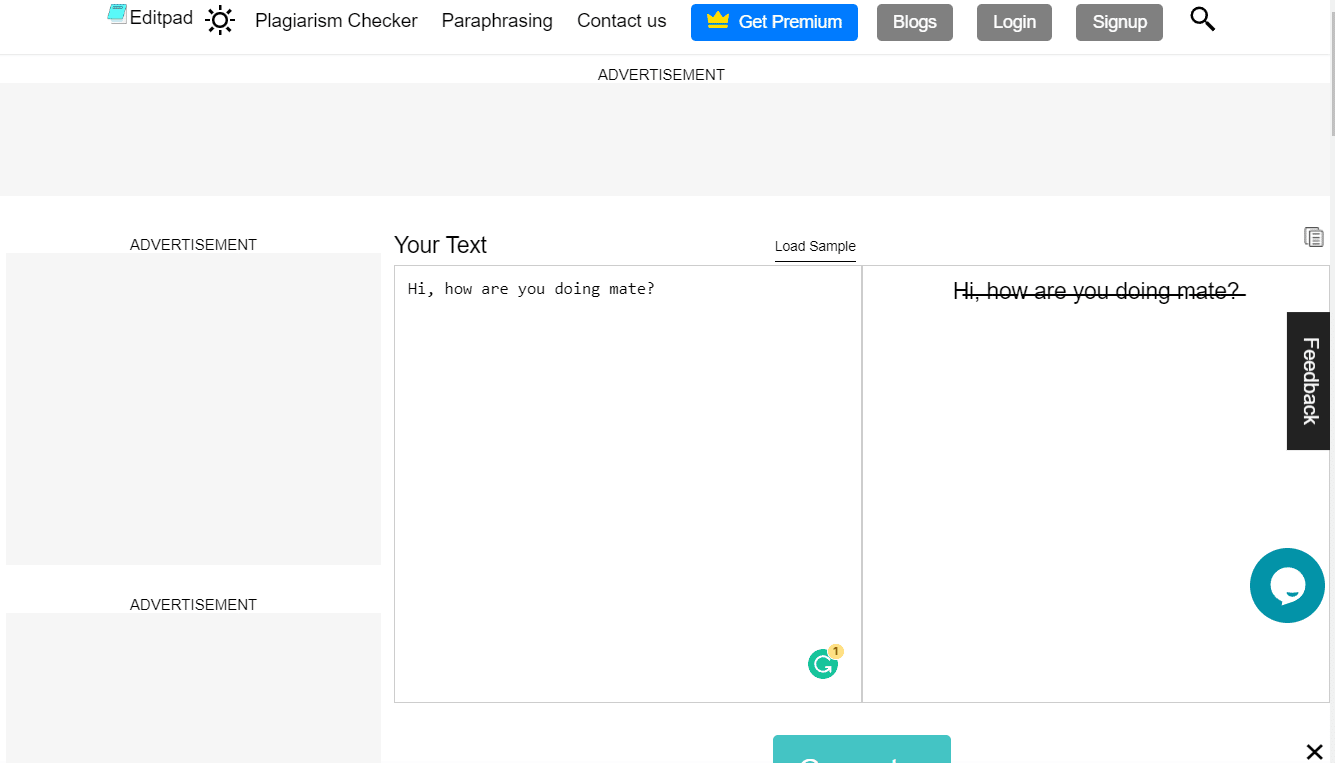Click the Grammarly icon in the text box
1335x763 pixels.
823,664
